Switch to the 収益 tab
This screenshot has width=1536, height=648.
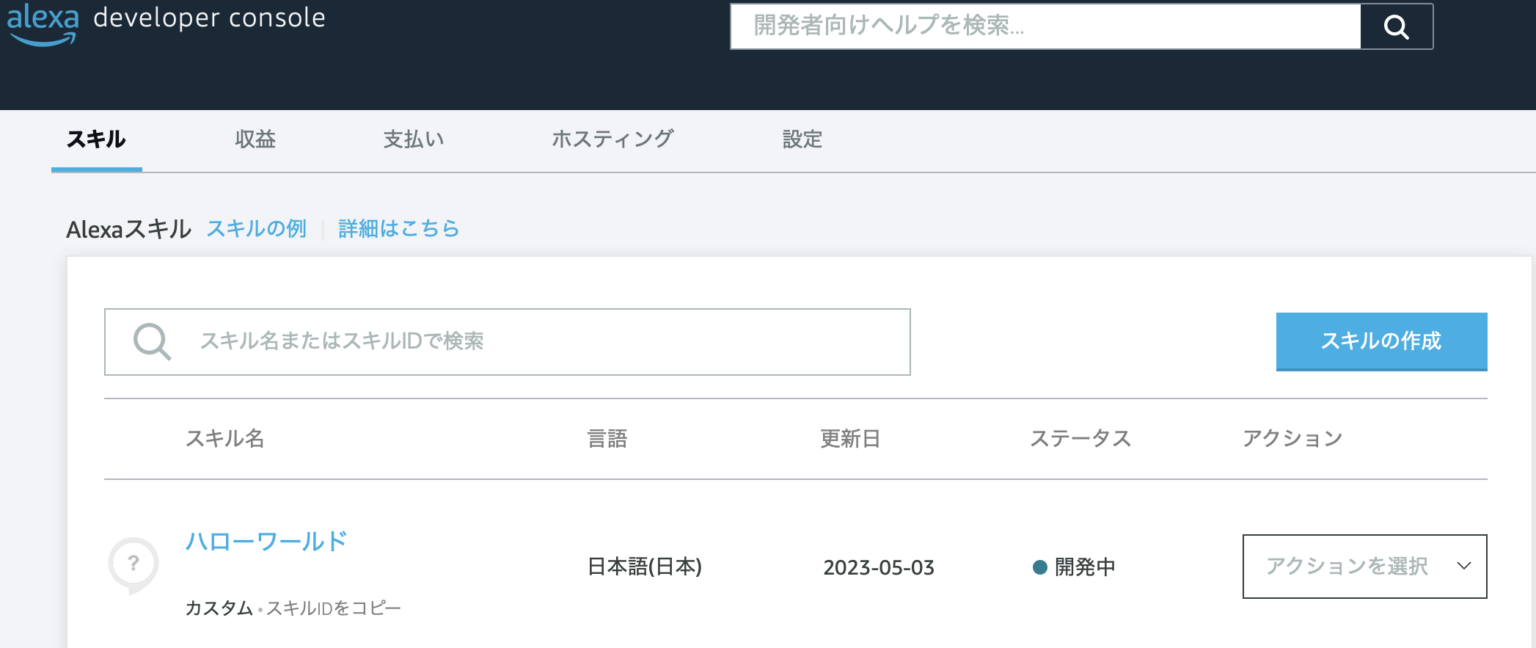(x=256, y=139)
